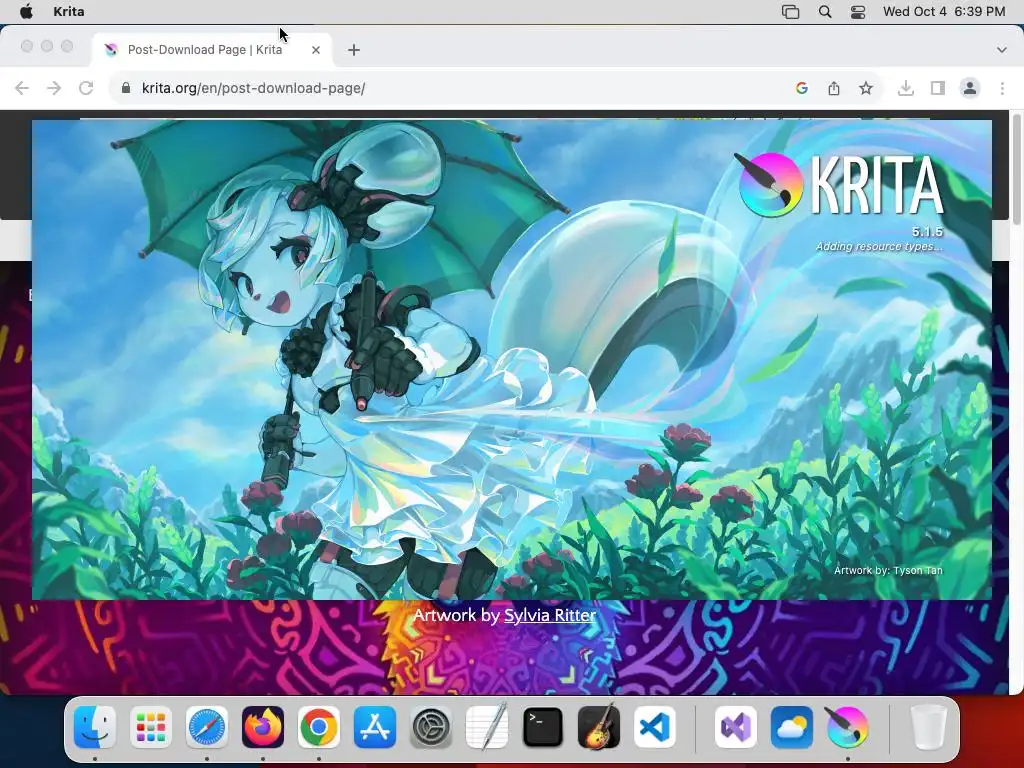Launch Firefox from the dock
Image resolution: width=1024 pixels, height=768 pixels.
263,727
